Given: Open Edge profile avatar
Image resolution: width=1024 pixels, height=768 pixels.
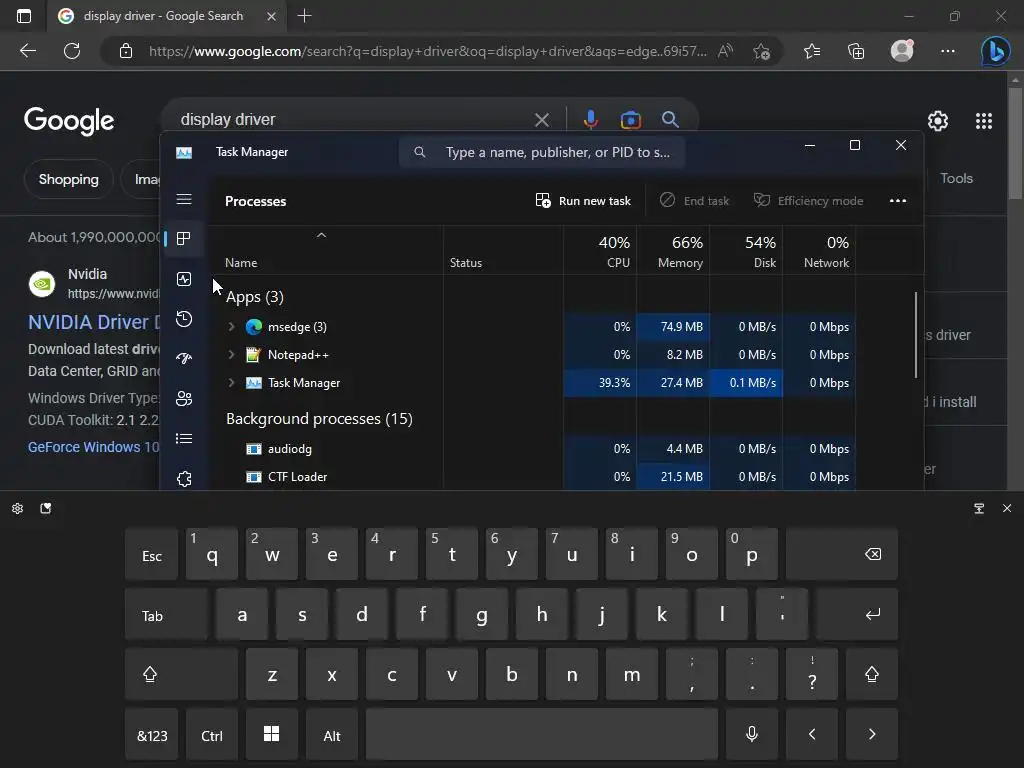Looking at the screenshot, I should pos(902,50).
